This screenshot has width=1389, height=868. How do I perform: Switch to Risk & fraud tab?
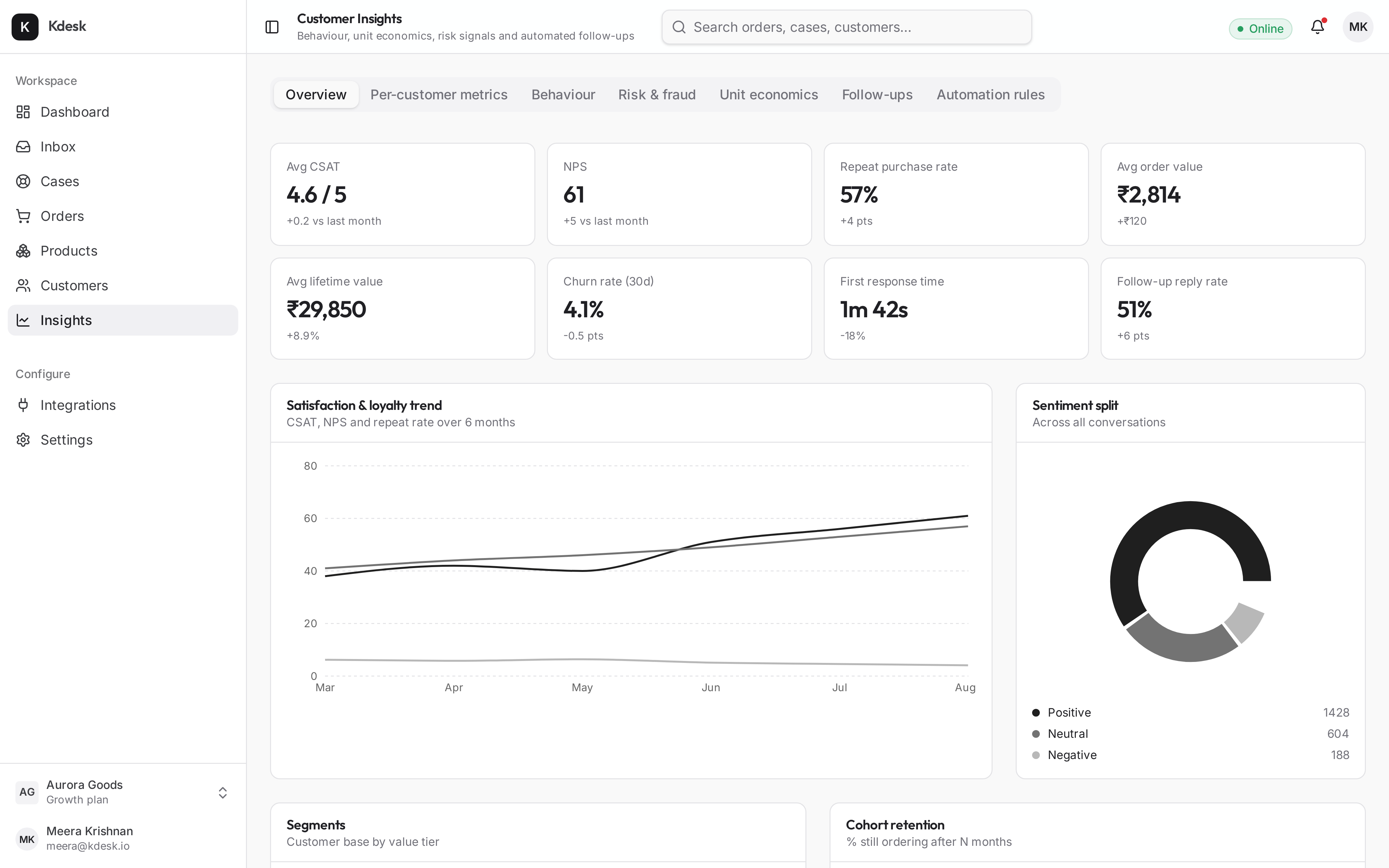[x=657, y=95]
